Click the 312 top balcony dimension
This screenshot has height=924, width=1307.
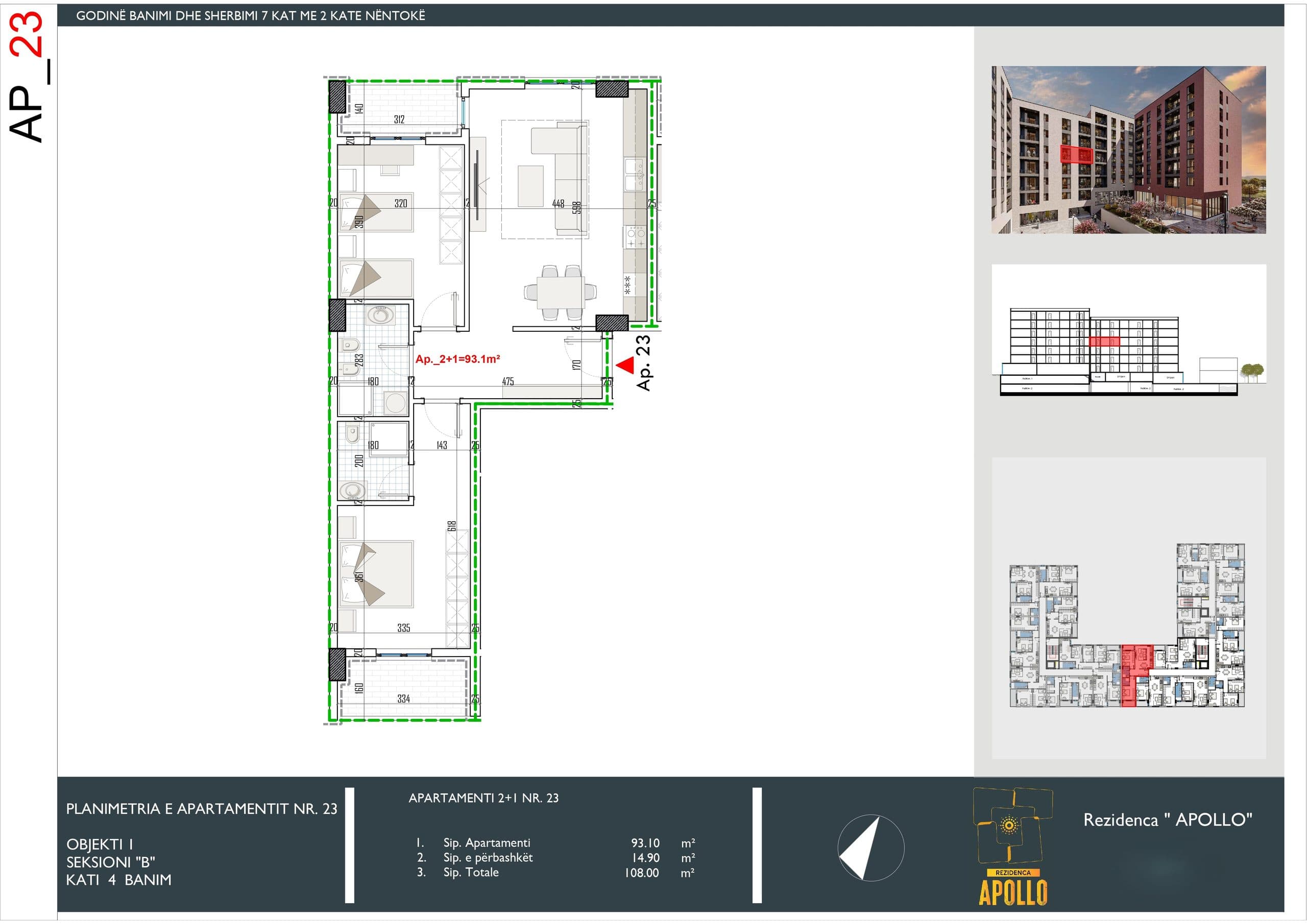(399, 119)
